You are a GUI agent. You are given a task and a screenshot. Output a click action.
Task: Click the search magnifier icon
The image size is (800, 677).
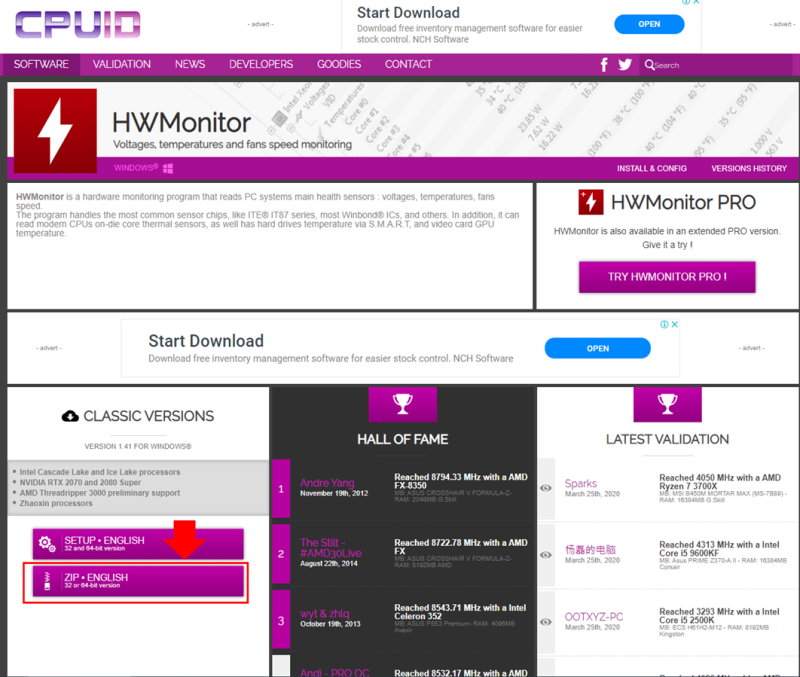tap(649, 65)
